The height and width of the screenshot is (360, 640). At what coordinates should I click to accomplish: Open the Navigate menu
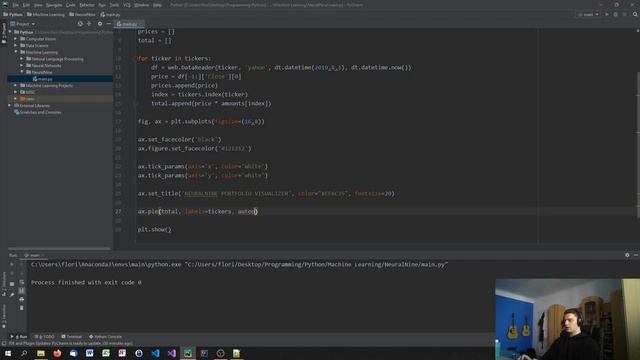point(54,5)
